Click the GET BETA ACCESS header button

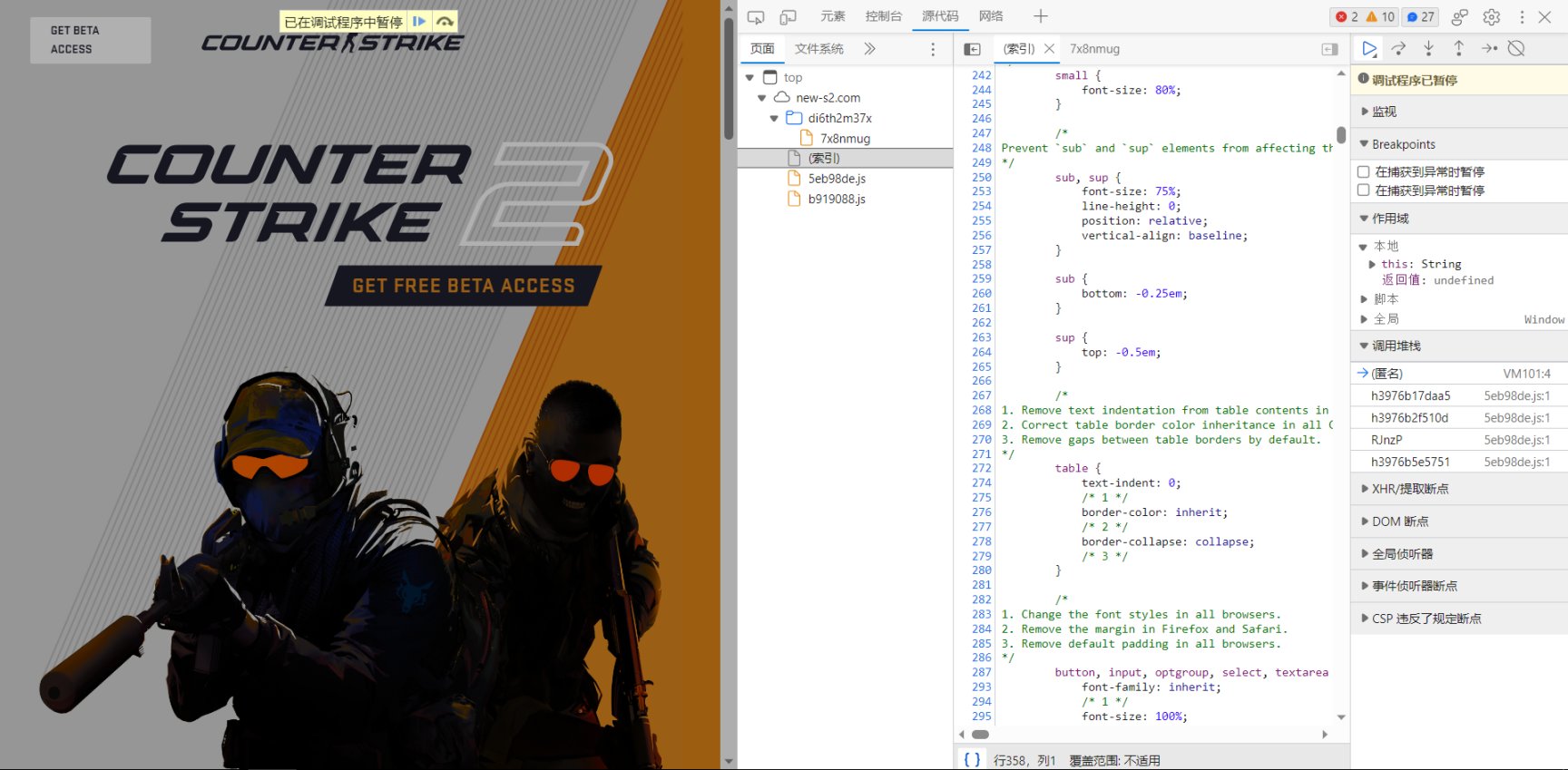tap(91, 40)
